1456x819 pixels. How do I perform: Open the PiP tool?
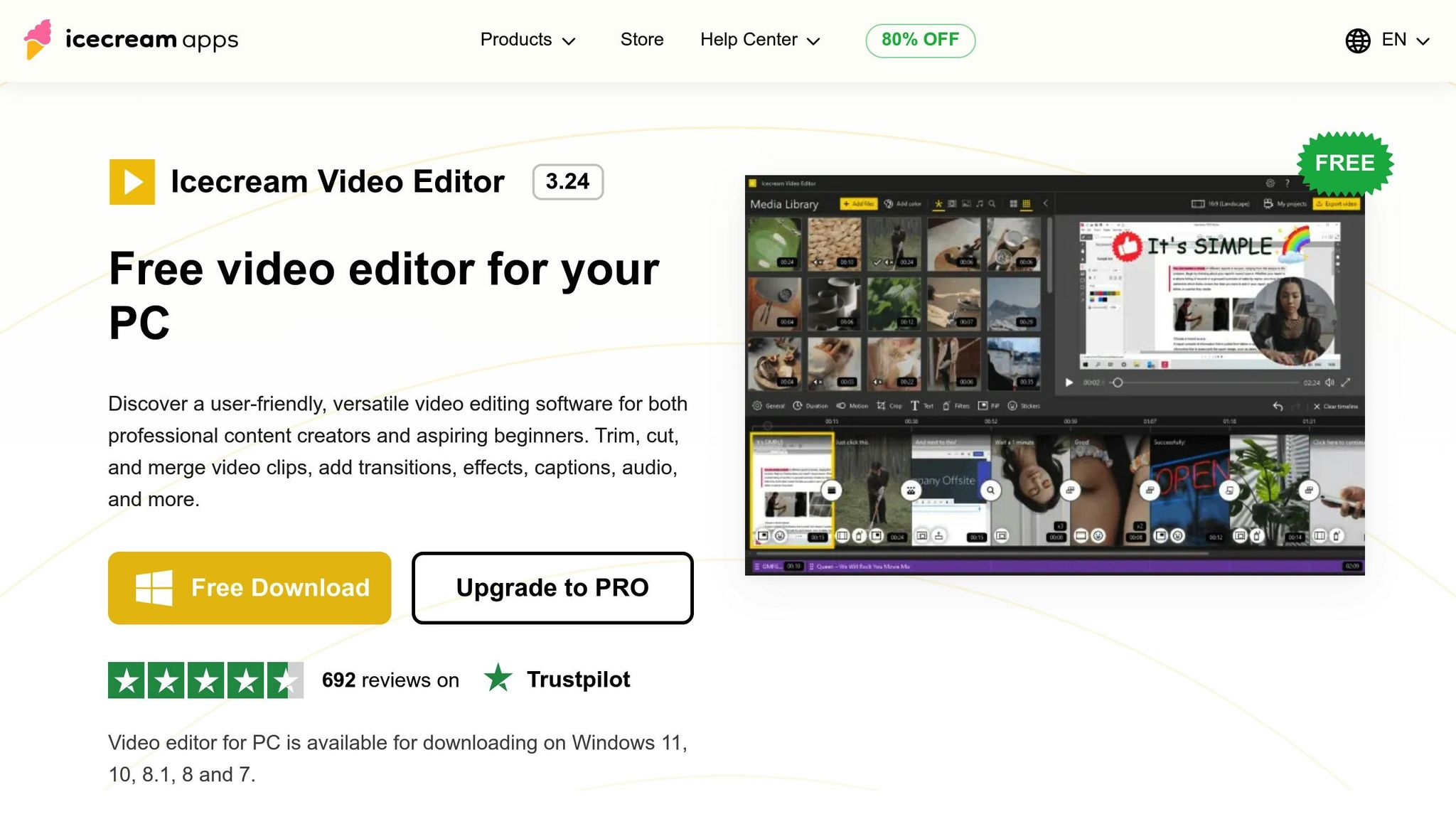tap(988, 406)
